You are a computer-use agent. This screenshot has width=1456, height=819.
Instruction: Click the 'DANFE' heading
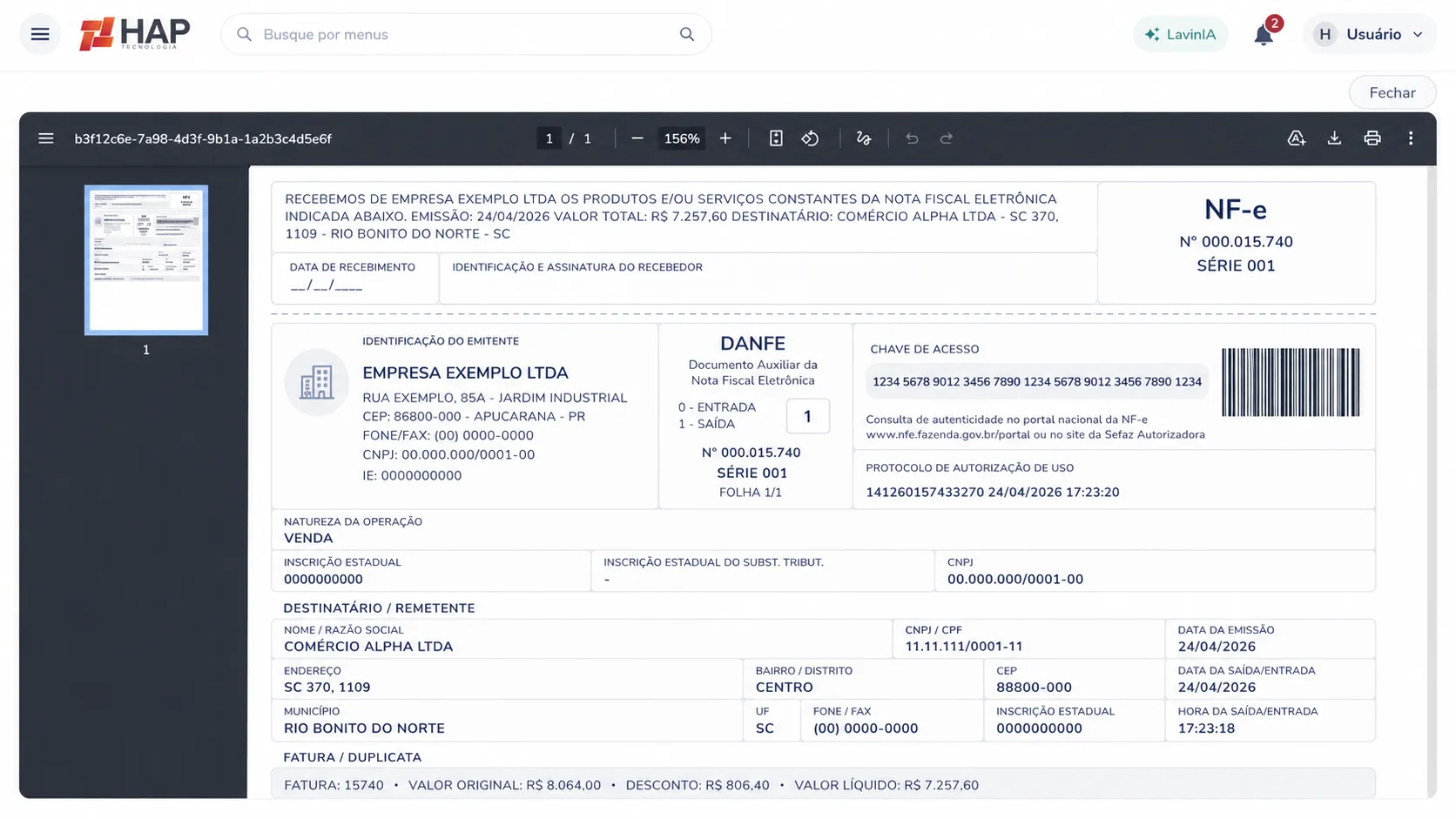[752, 344]
